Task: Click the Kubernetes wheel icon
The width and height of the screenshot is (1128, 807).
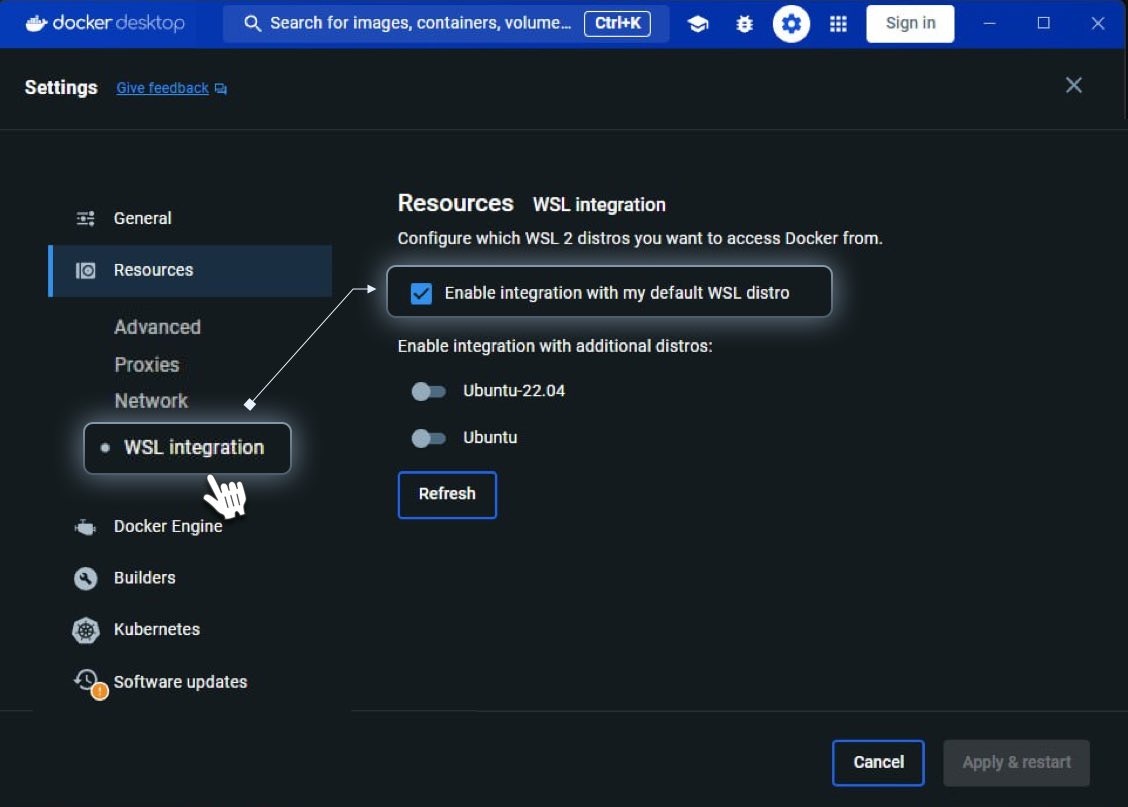Action: [86, 630]
